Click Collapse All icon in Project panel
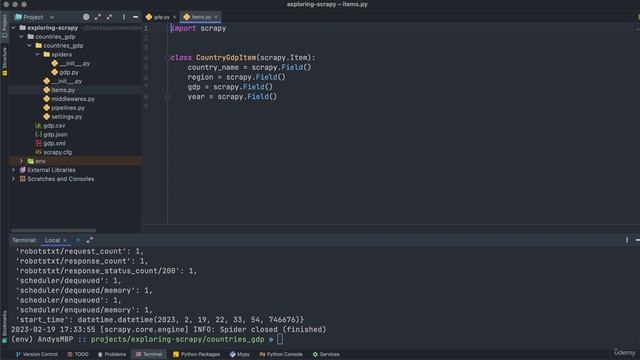 click(109, 17)
